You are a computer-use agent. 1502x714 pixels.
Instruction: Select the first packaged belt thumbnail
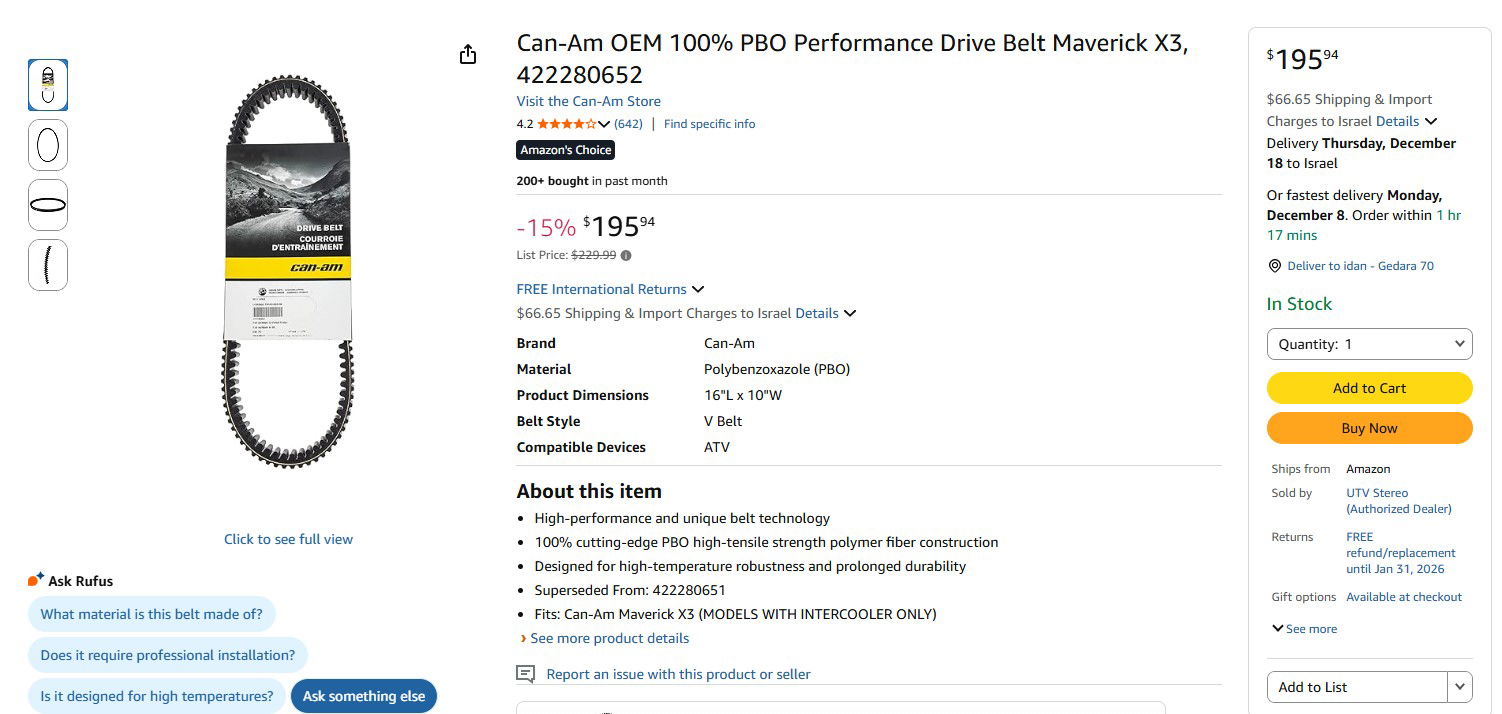tap(48, 85)
